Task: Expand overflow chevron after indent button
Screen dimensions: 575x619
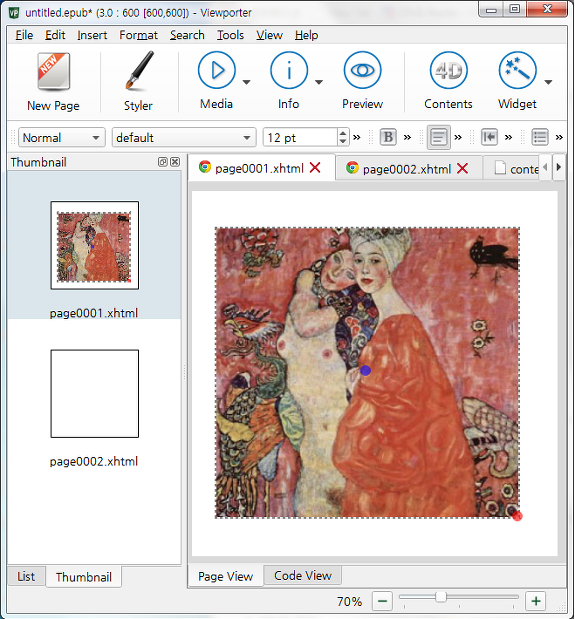Action: point(508,137)
